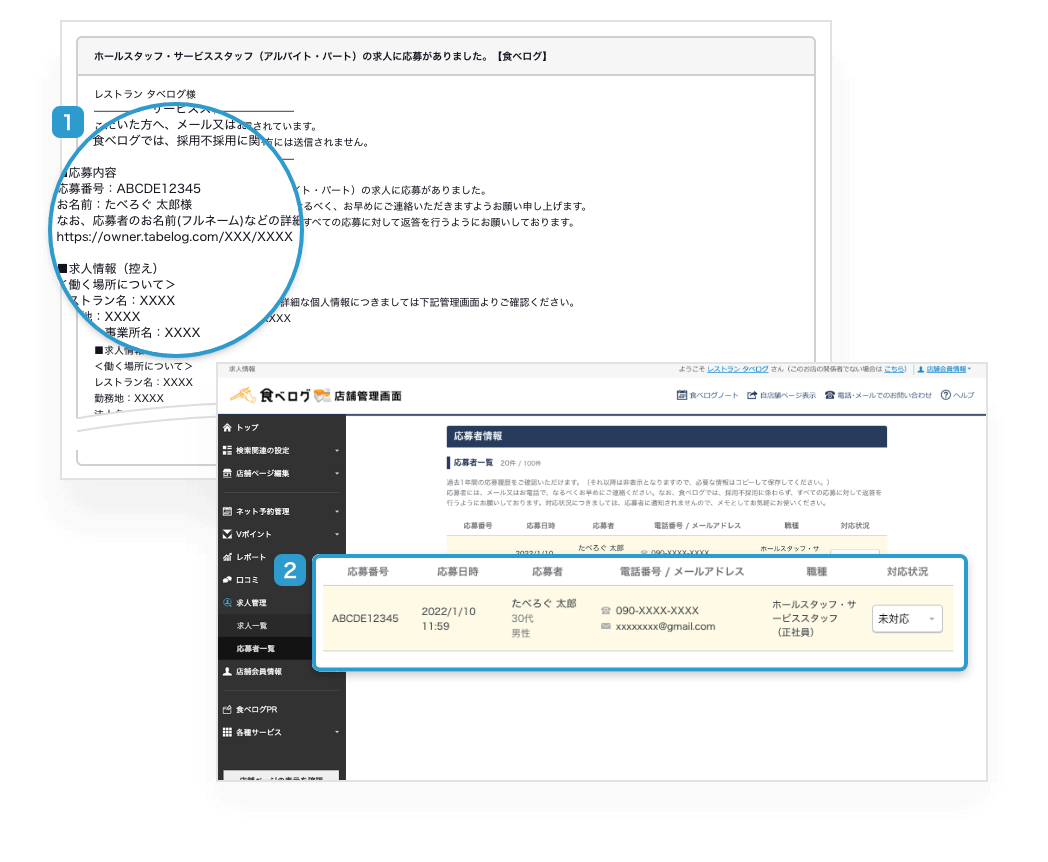
Task: Open the 店舗会員情報 dropdown at top right
Action: pyautogui.click(x=944, y=369)
